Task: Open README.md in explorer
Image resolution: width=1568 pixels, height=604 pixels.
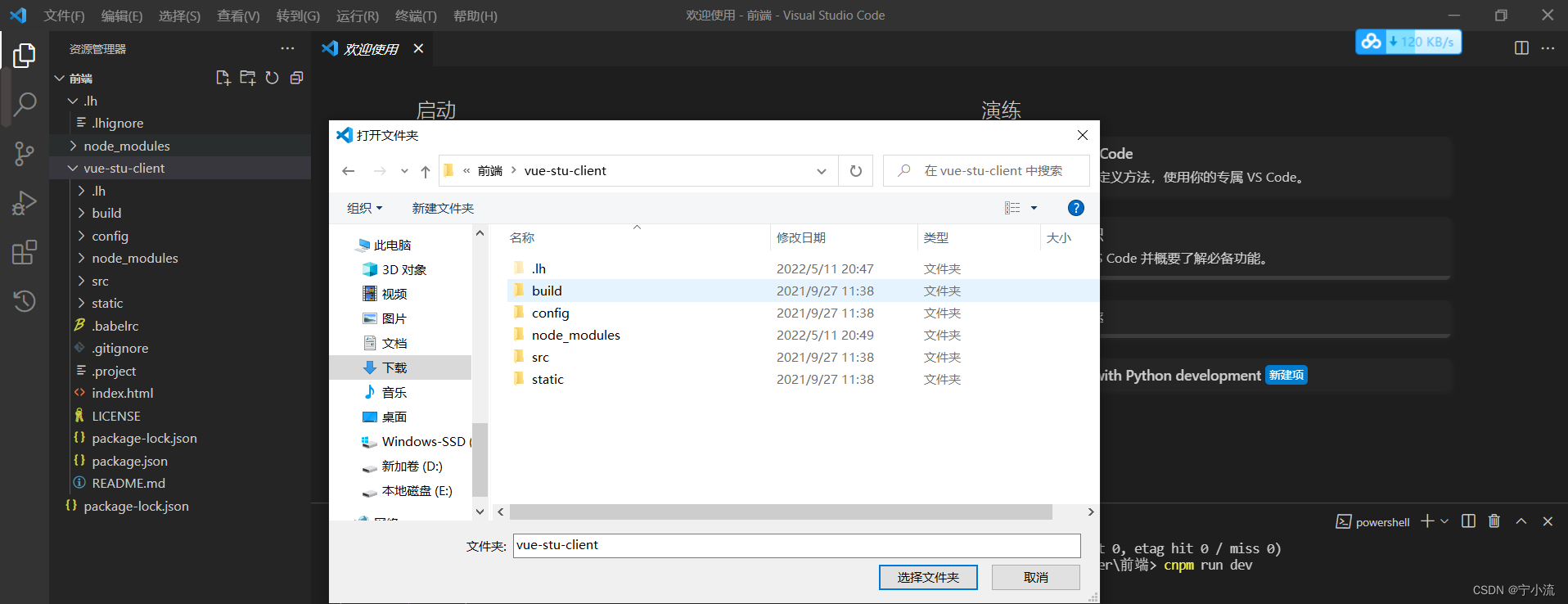Action: pyautogui.click(x=128, y=483)
